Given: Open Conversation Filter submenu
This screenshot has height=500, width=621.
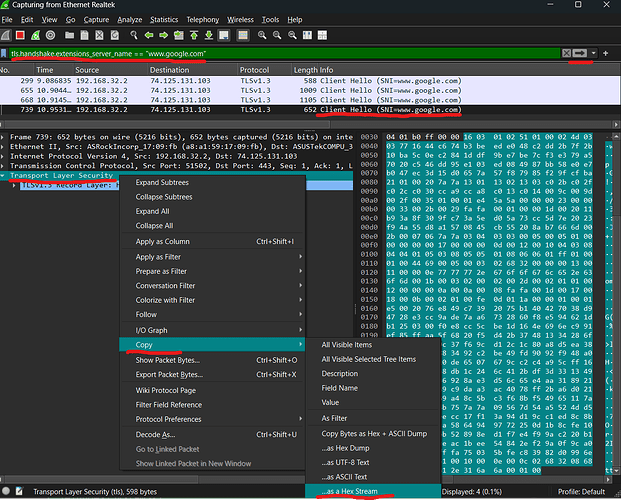Looking at the screenshot, I should pos(212,286).
